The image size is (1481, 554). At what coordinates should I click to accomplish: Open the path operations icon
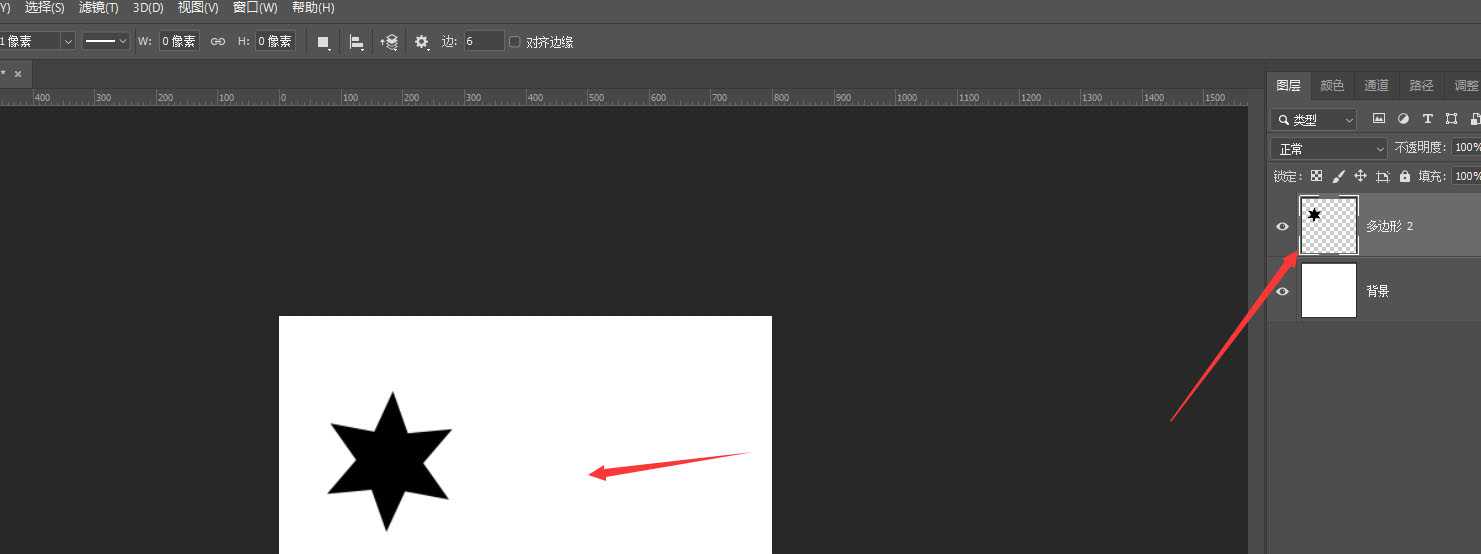[x=323, y=42]
